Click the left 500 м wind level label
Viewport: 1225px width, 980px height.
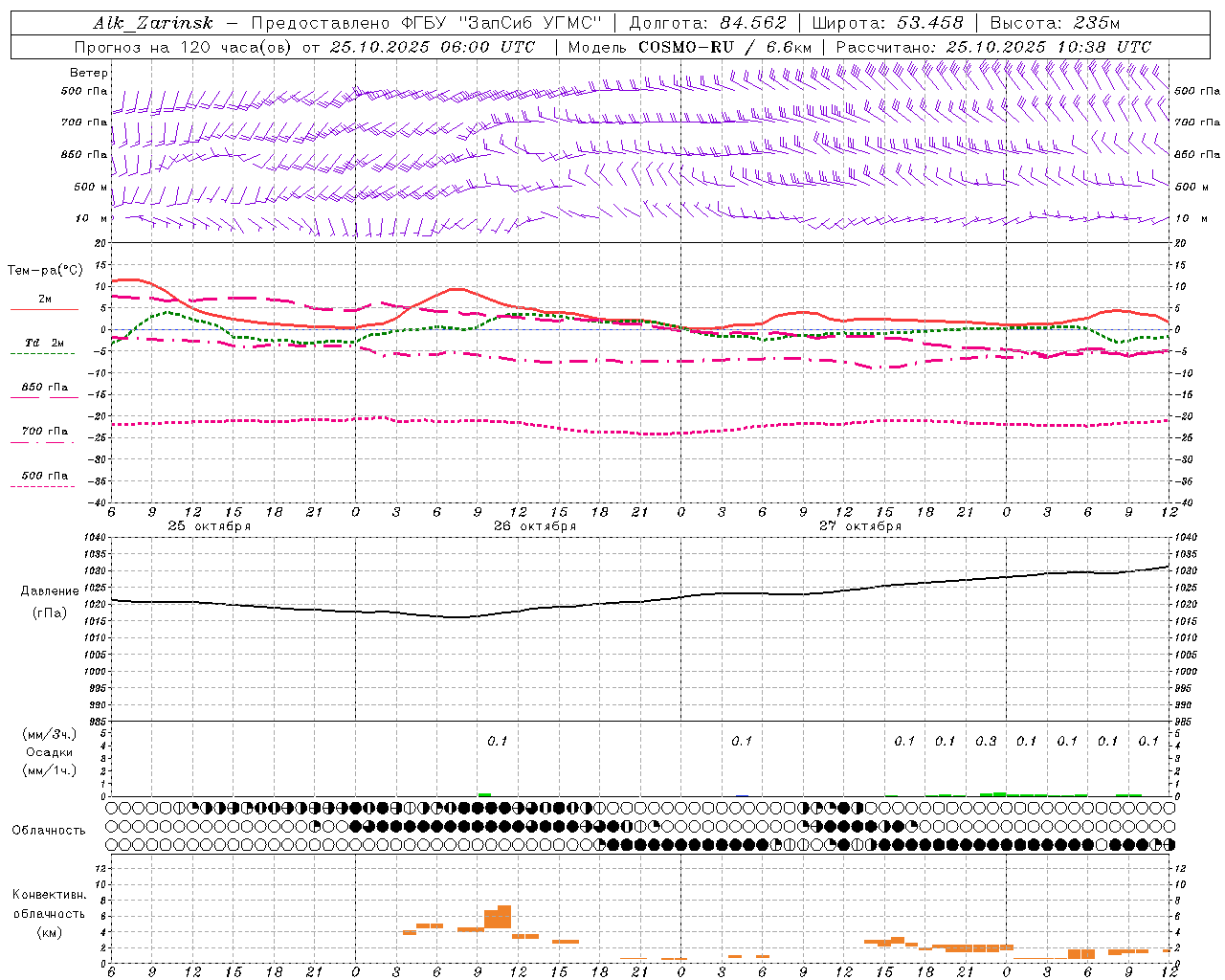click(91, 187)
